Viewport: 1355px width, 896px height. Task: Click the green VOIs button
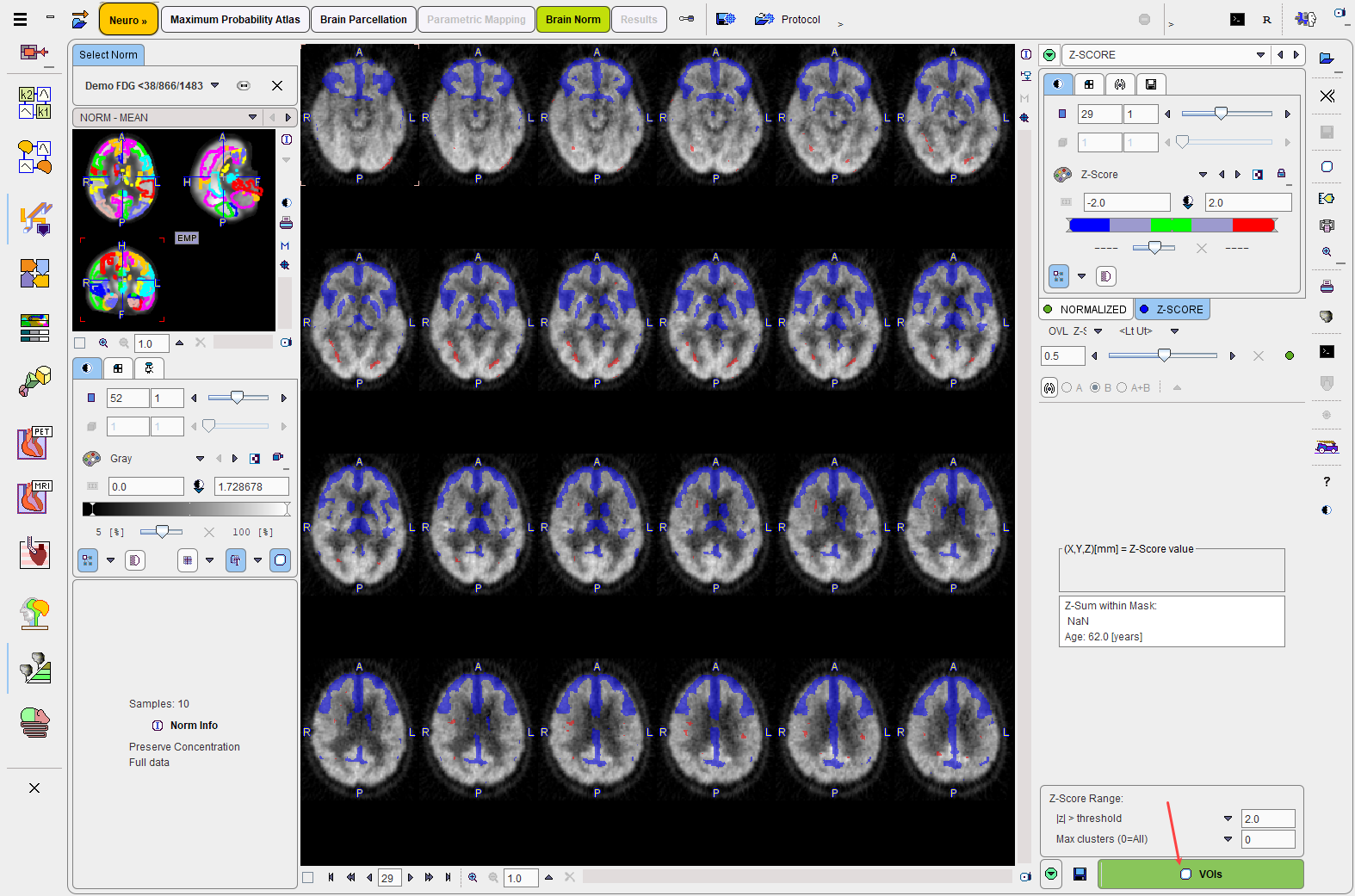click(x=1200, y=874)
